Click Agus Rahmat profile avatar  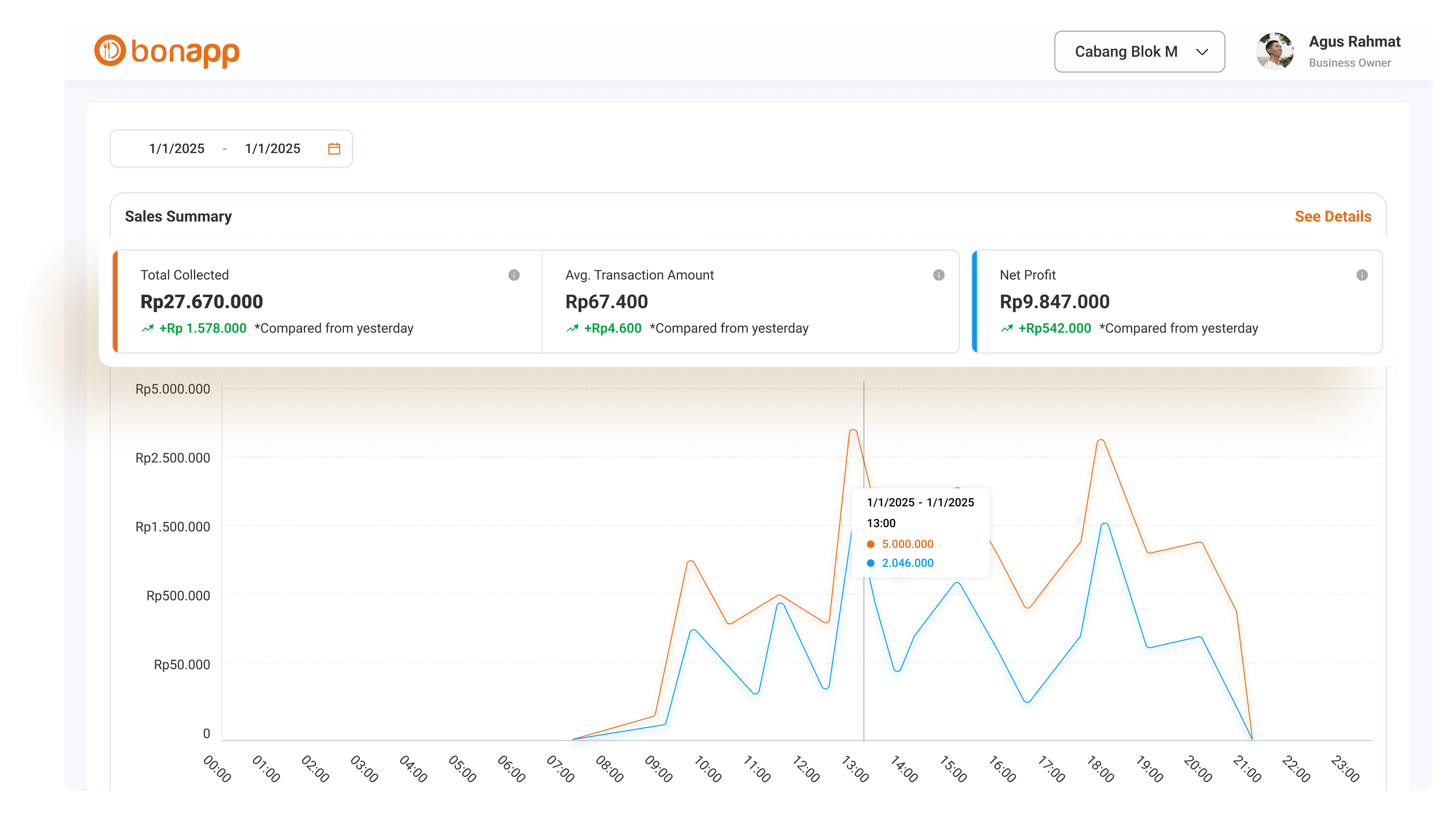1274,52
